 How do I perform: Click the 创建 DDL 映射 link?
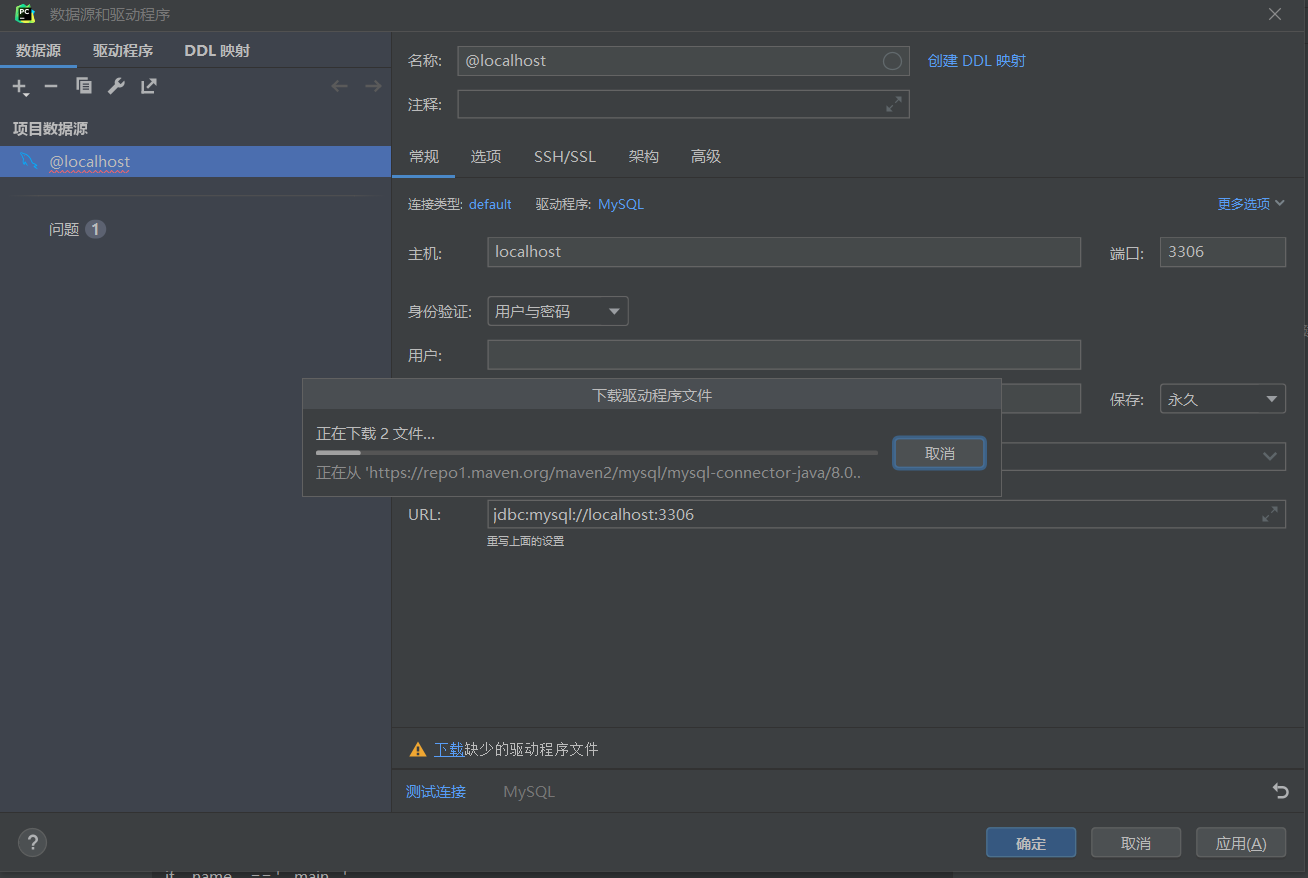point(977,61)
